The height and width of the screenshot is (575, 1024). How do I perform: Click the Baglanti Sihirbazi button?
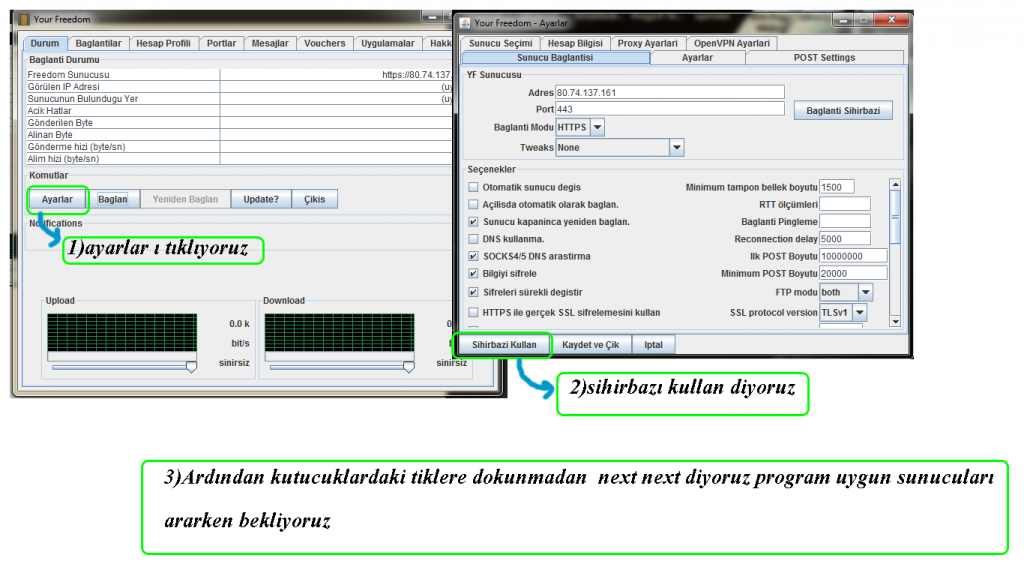(843, 110)
